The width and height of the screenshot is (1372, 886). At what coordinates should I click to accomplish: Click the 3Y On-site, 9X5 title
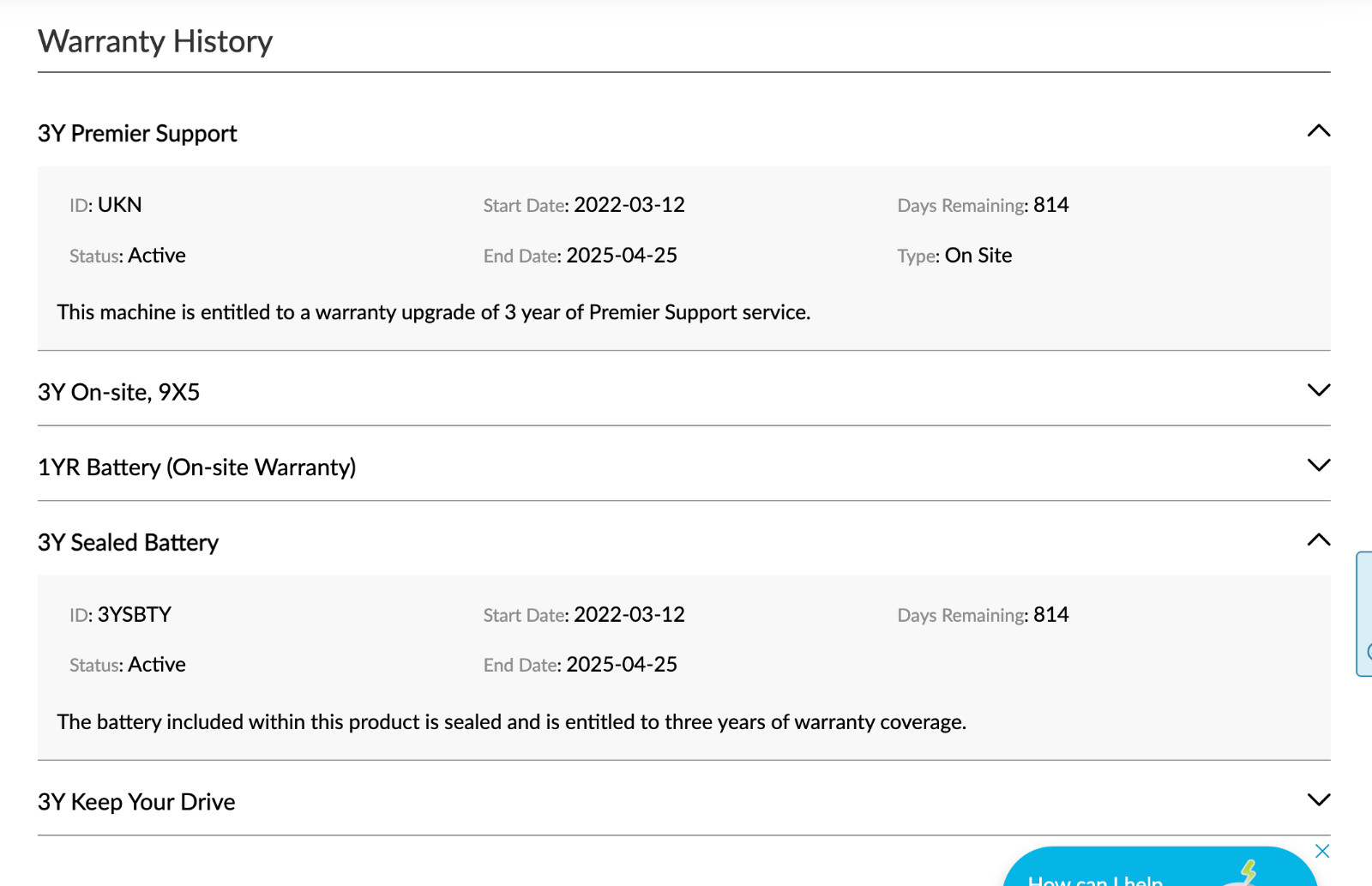118,393
